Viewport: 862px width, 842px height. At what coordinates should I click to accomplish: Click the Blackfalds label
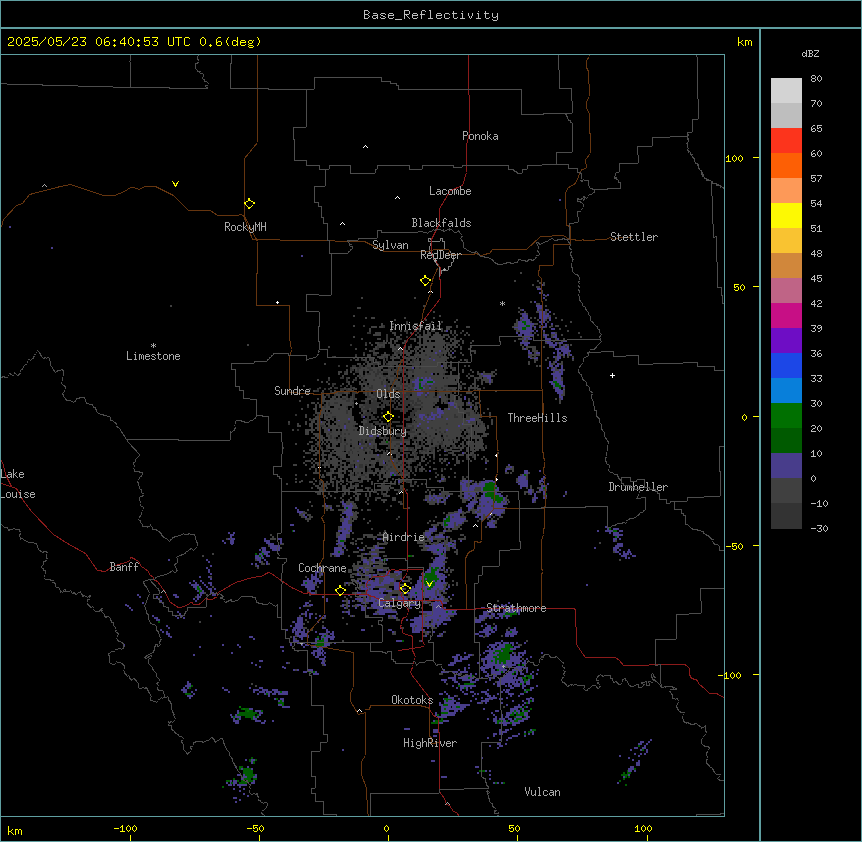point(441,223)
